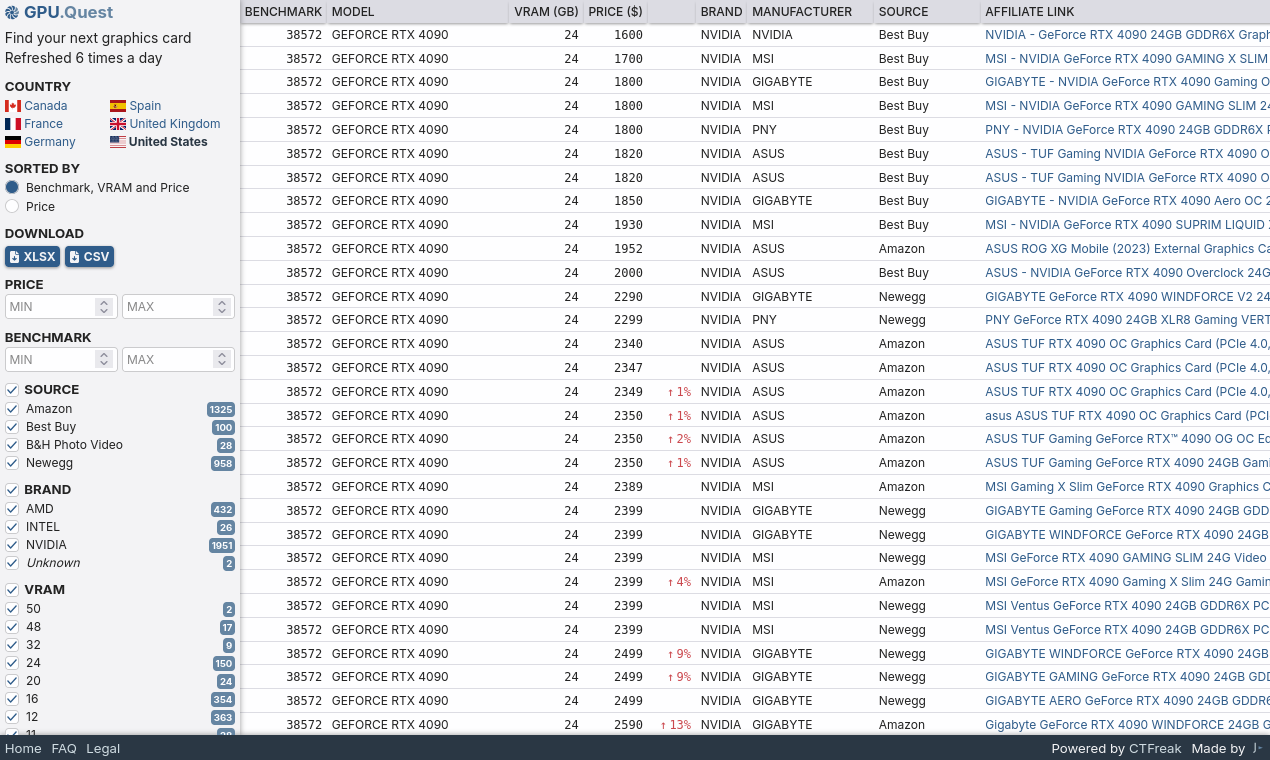Image resolution: width=1270 pixels, height=760 pixels.
Task: Toggle the SOURCE select-all checkbox
Action: coord(12,390)
